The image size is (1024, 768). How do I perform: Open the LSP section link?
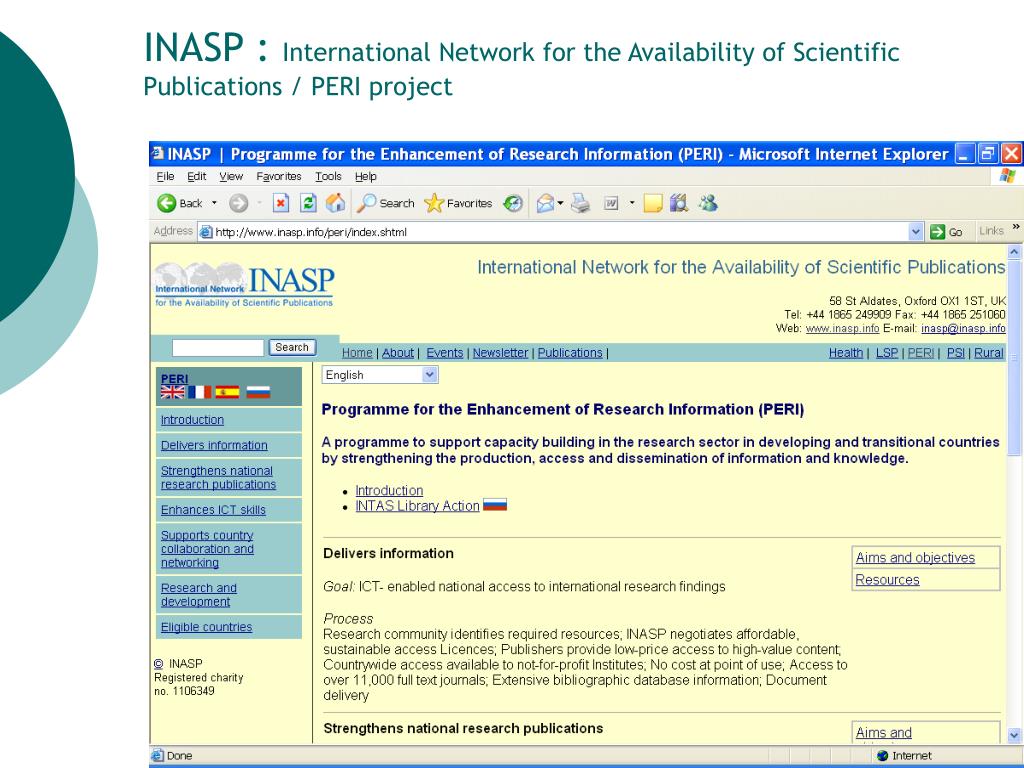[x=887, y=353]
